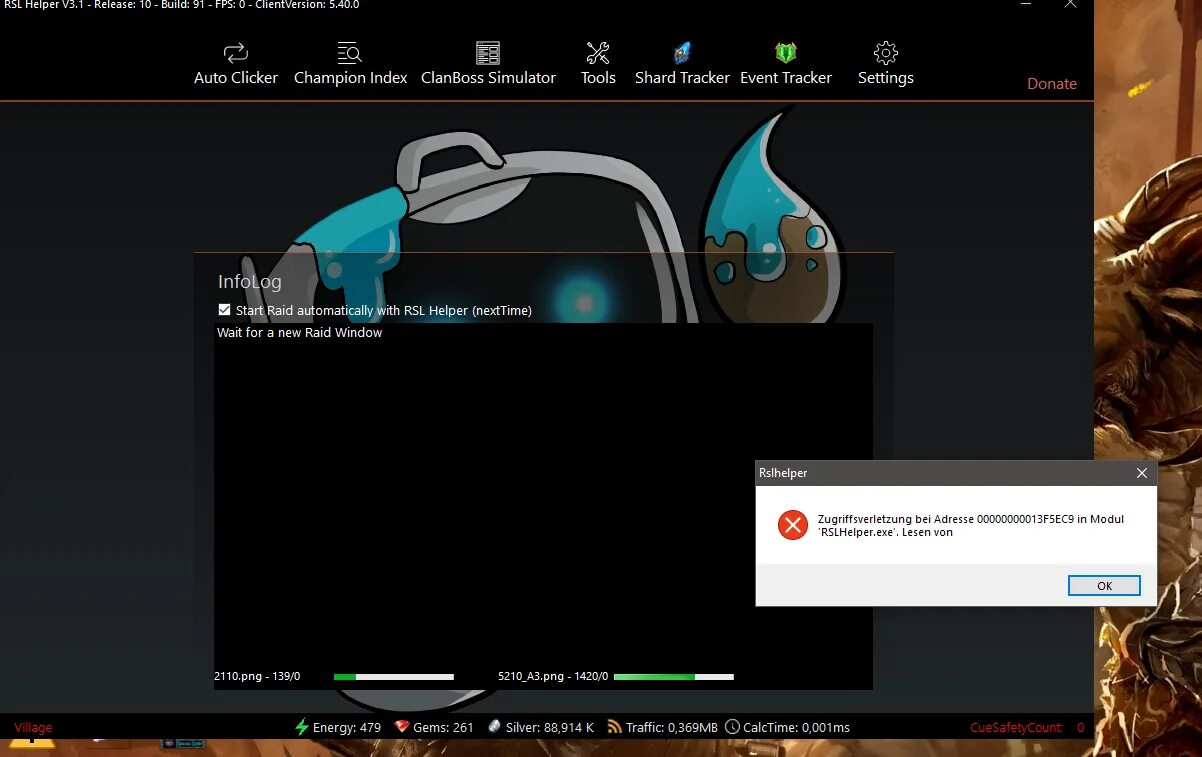Image resolution: width=1202 pixels, height=757 pixels.
Task: Click OK in the Rslhelper error dialog
Action: click(x=1104, y=586)
